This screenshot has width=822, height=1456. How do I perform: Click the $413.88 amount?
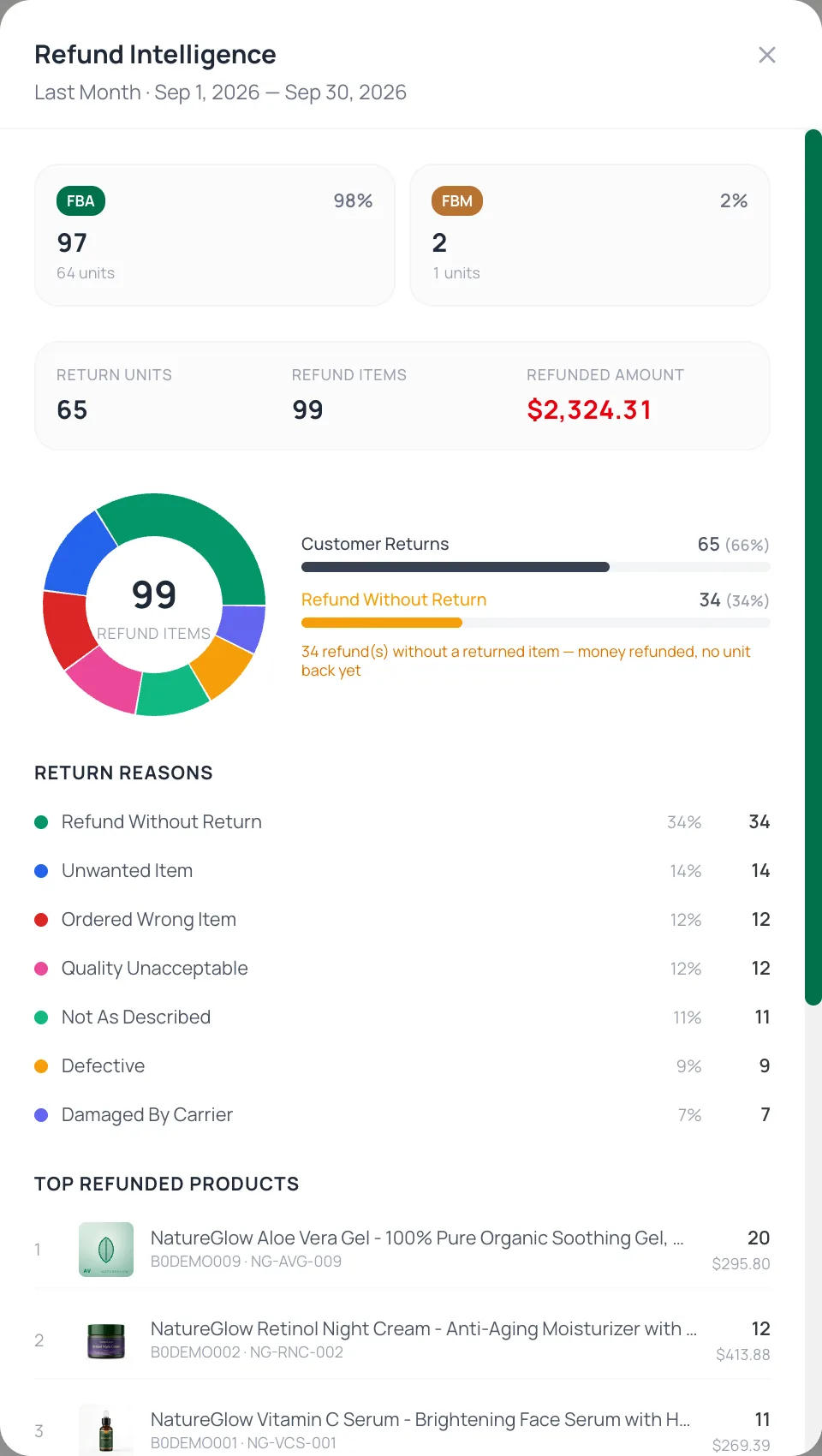point(743,1355)
